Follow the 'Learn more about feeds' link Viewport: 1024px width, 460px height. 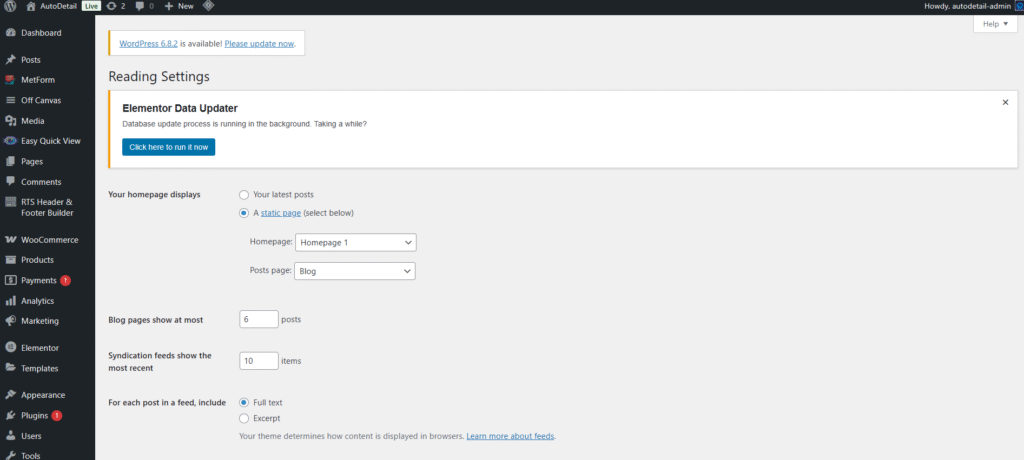[x=511, y=436]
